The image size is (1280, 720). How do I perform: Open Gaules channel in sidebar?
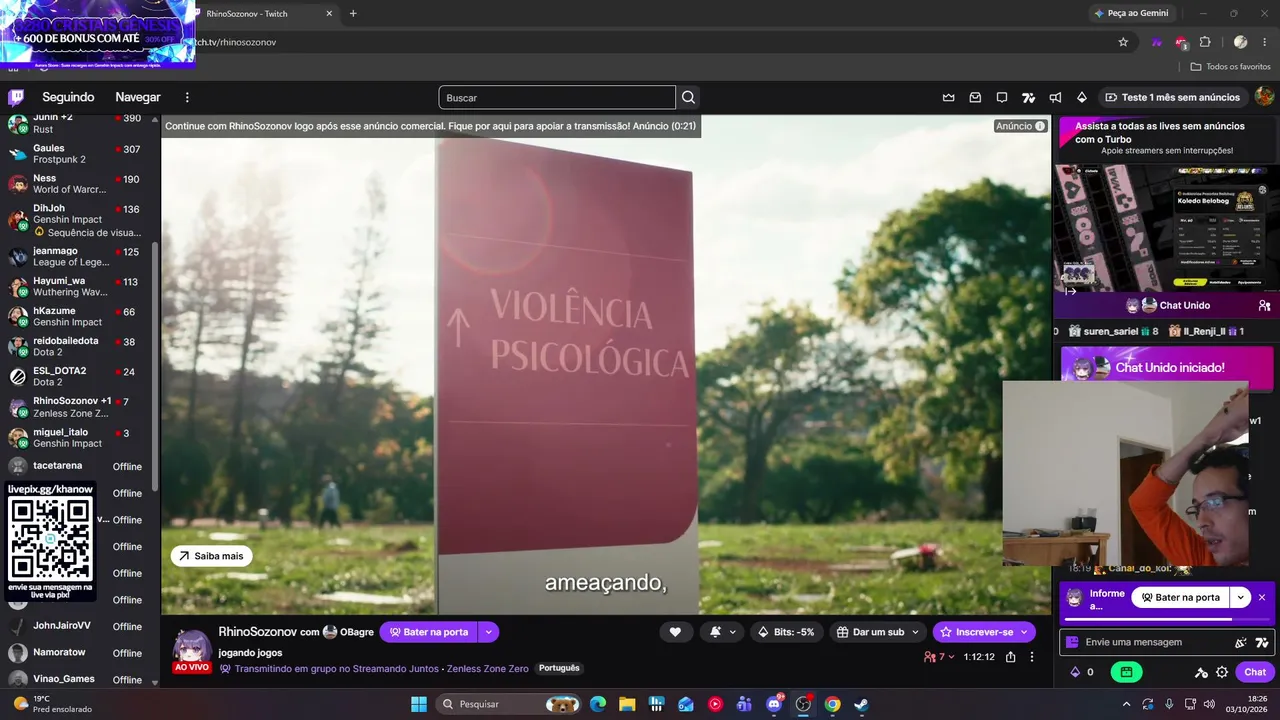[80, 154]
